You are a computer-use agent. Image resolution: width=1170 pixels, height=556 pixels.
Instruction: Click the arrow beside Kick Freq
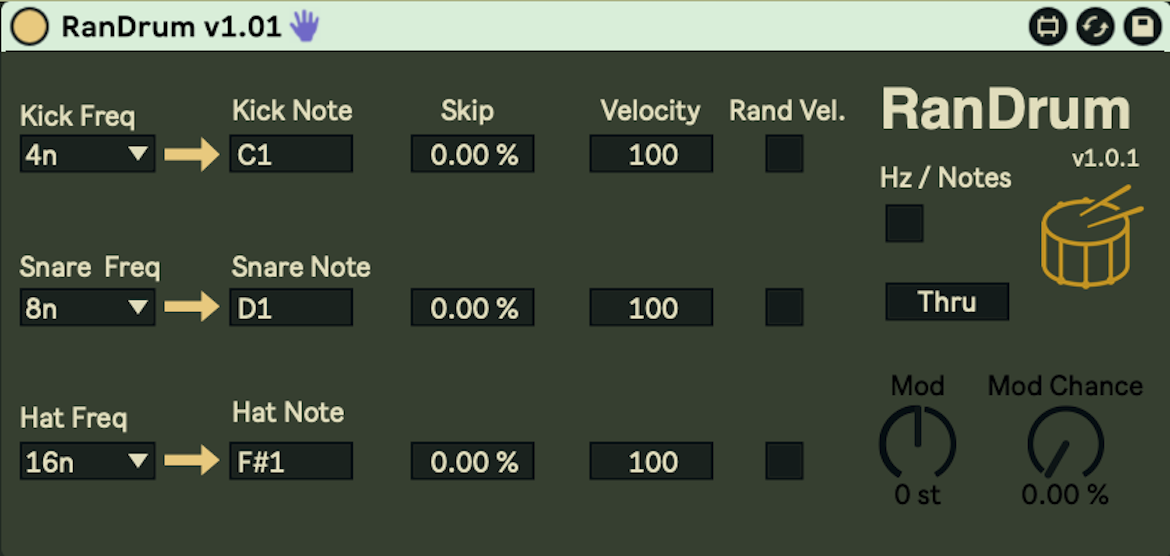point(190,155)
